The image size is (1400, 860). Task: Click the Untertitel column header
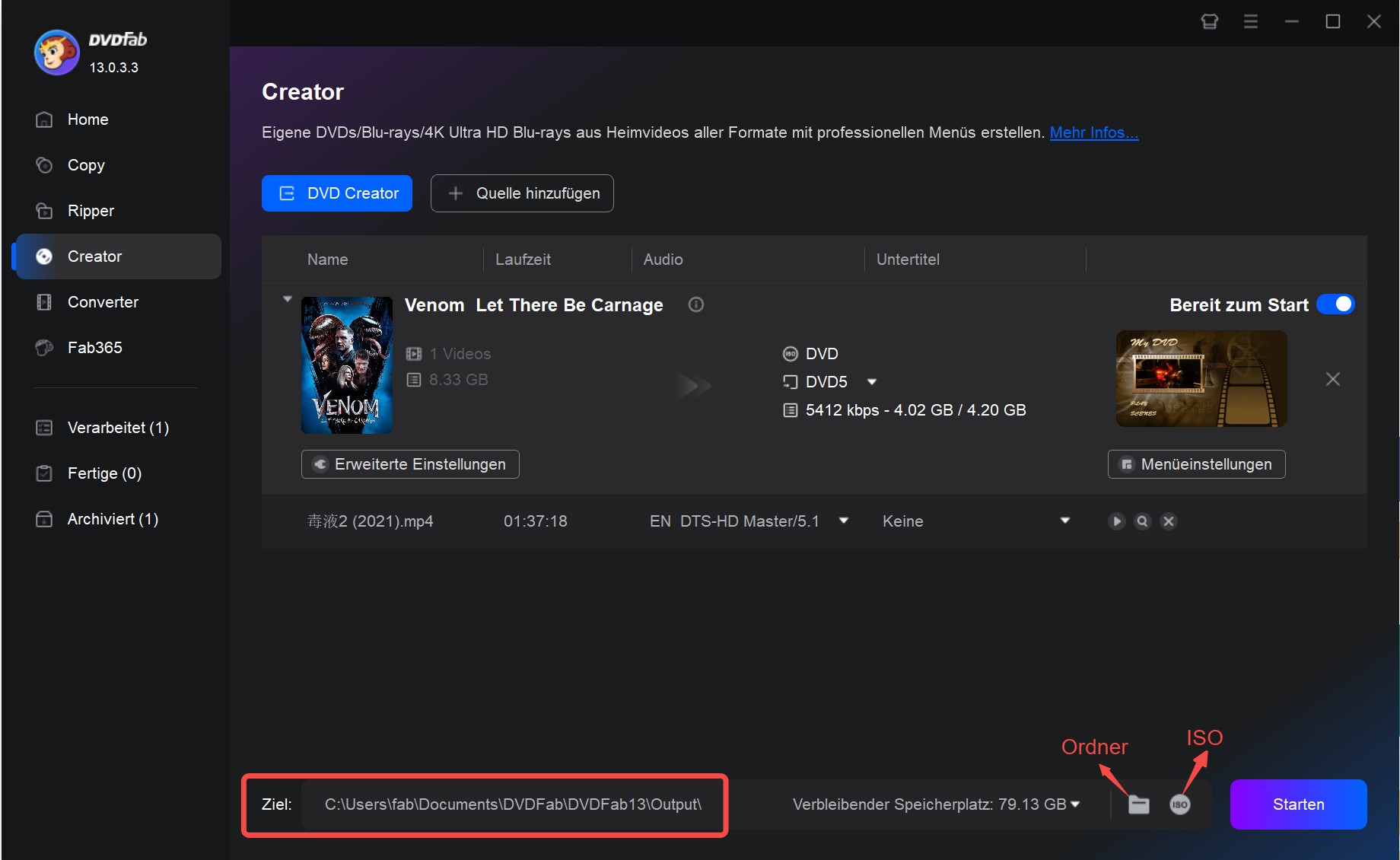(x=908, y=260)
